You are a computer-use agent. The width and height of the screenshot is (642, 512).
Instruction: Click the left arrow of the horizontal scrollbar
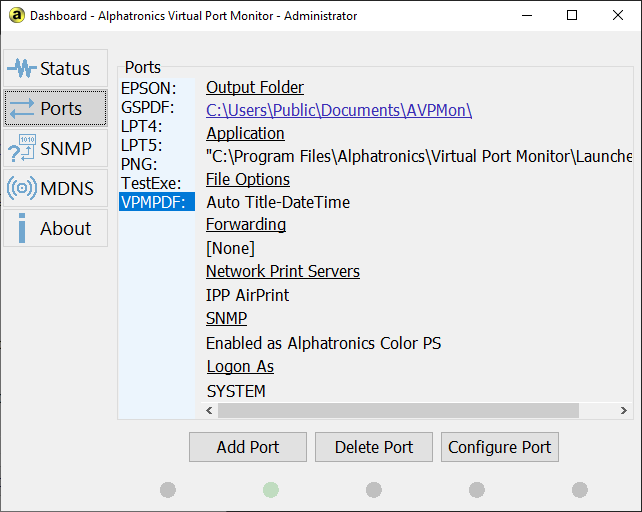pos(210,411)
